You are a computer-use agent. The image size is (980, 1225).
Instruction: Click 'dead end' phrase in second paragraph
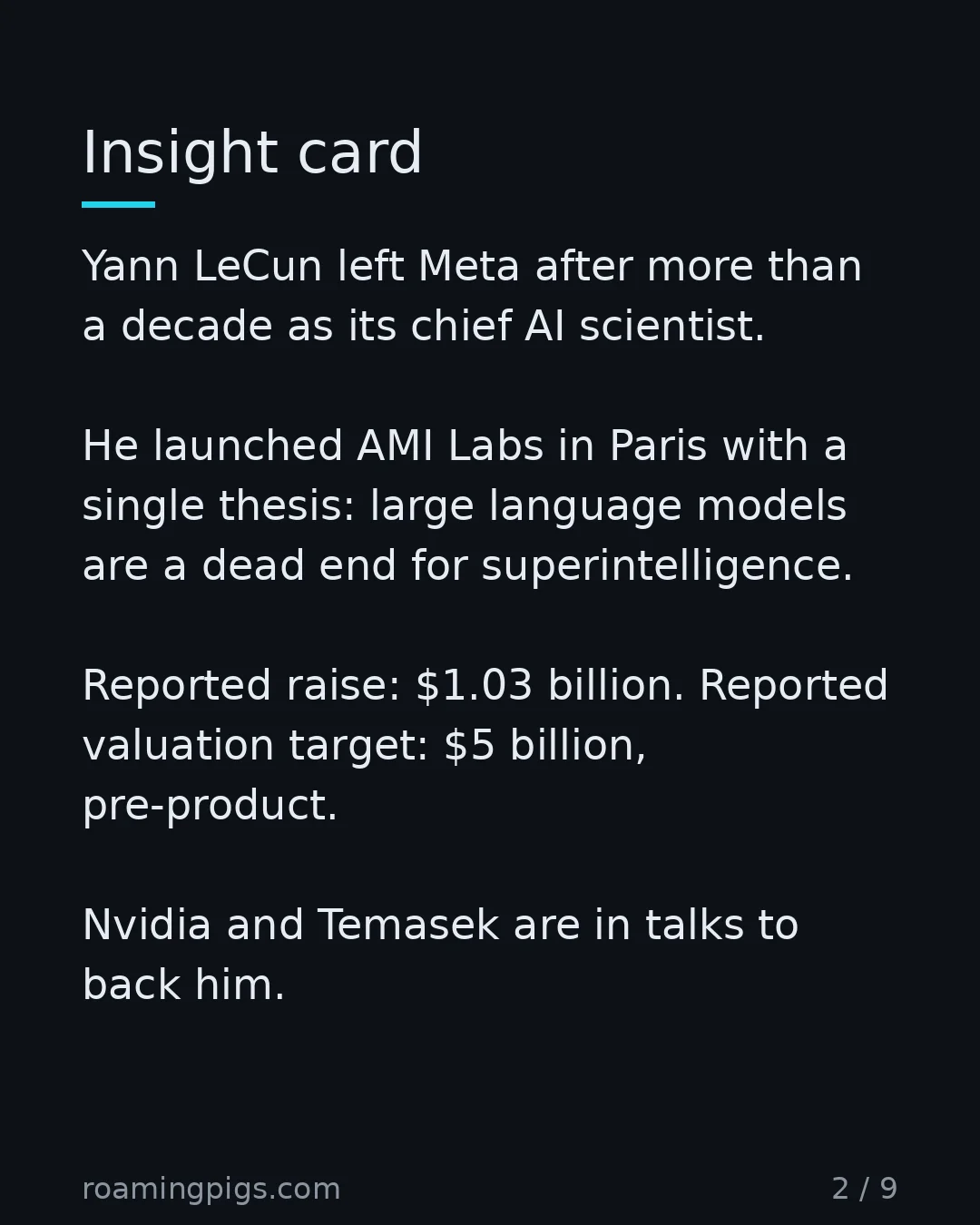299,566
